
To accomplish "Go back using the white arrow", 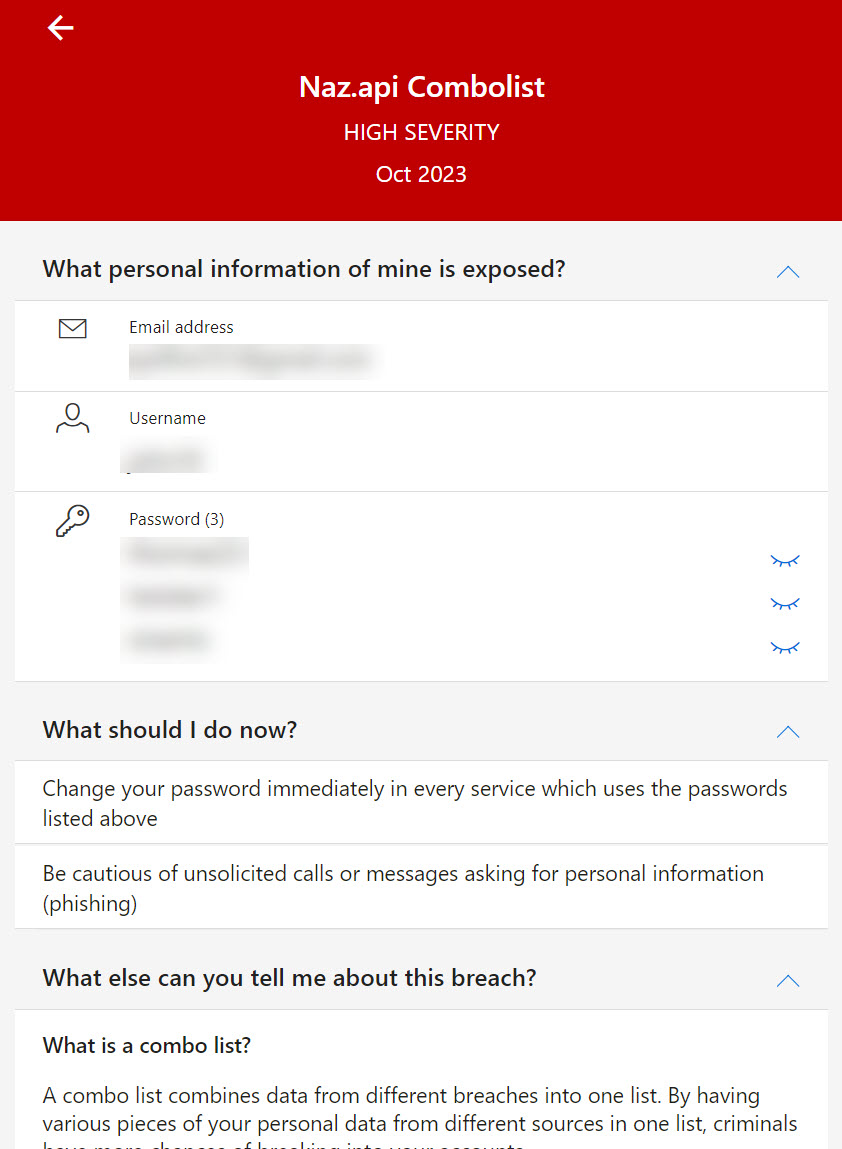I will tap(61, 29).
